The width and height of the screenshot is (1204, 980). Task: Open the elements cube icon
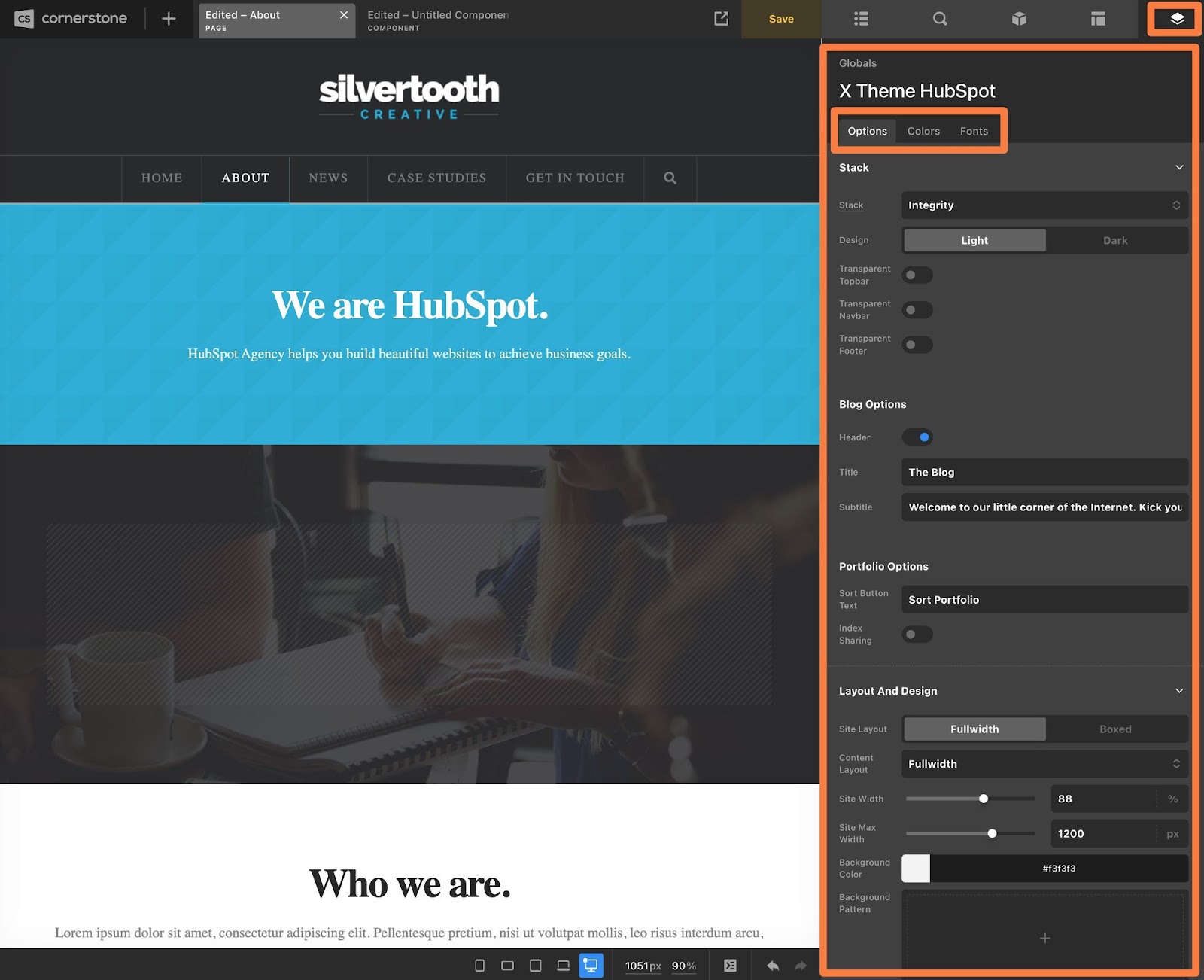coord(1019,19)
